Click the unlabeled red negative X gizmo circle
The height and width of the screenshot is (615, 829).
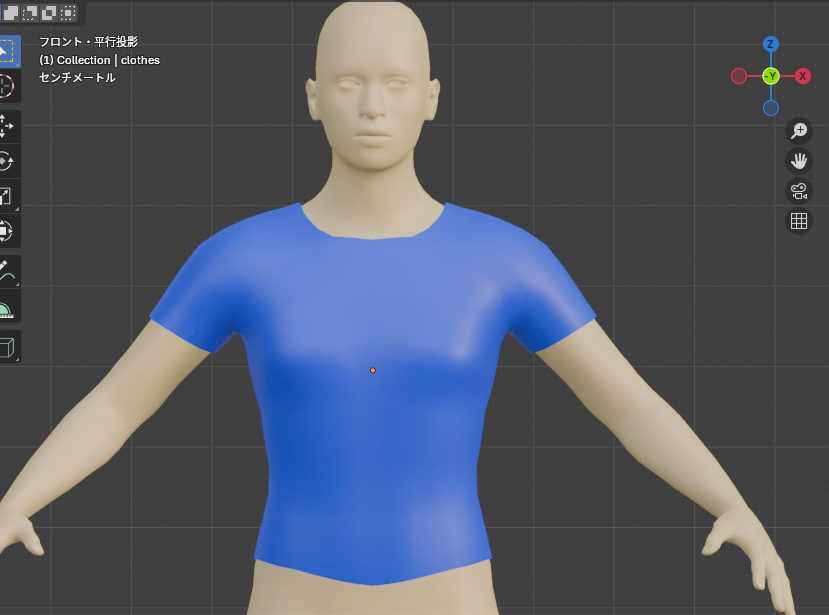pyautogui.click(x=738, y=76)
